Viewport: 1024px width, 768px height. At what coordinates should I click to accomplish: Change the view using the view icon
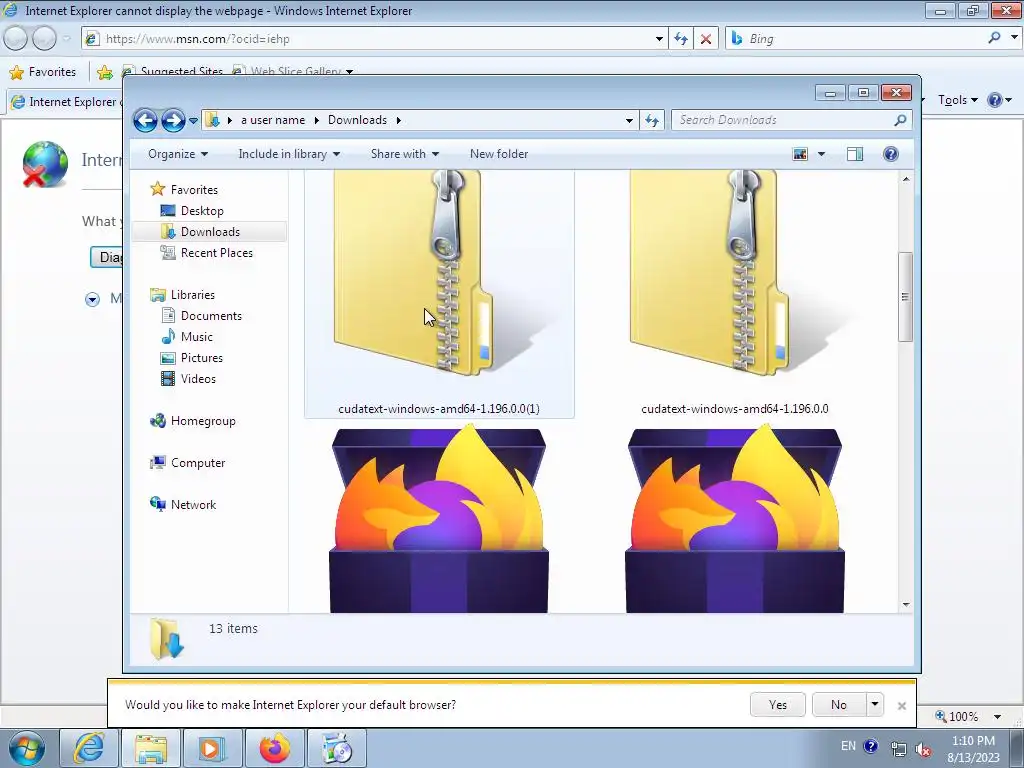[800, 154]
